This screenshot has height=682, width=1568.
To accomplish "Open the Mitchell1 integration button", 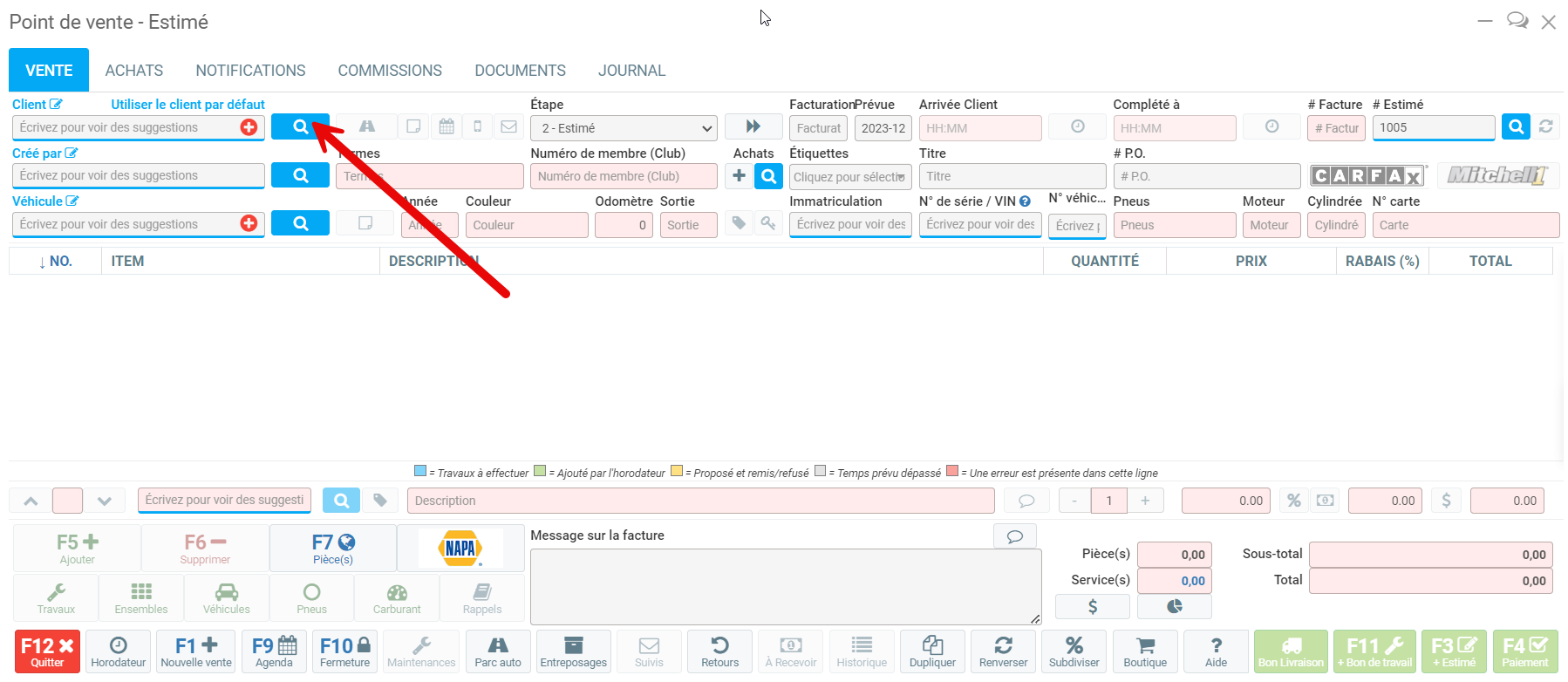I will click(x=1496, y=176).
